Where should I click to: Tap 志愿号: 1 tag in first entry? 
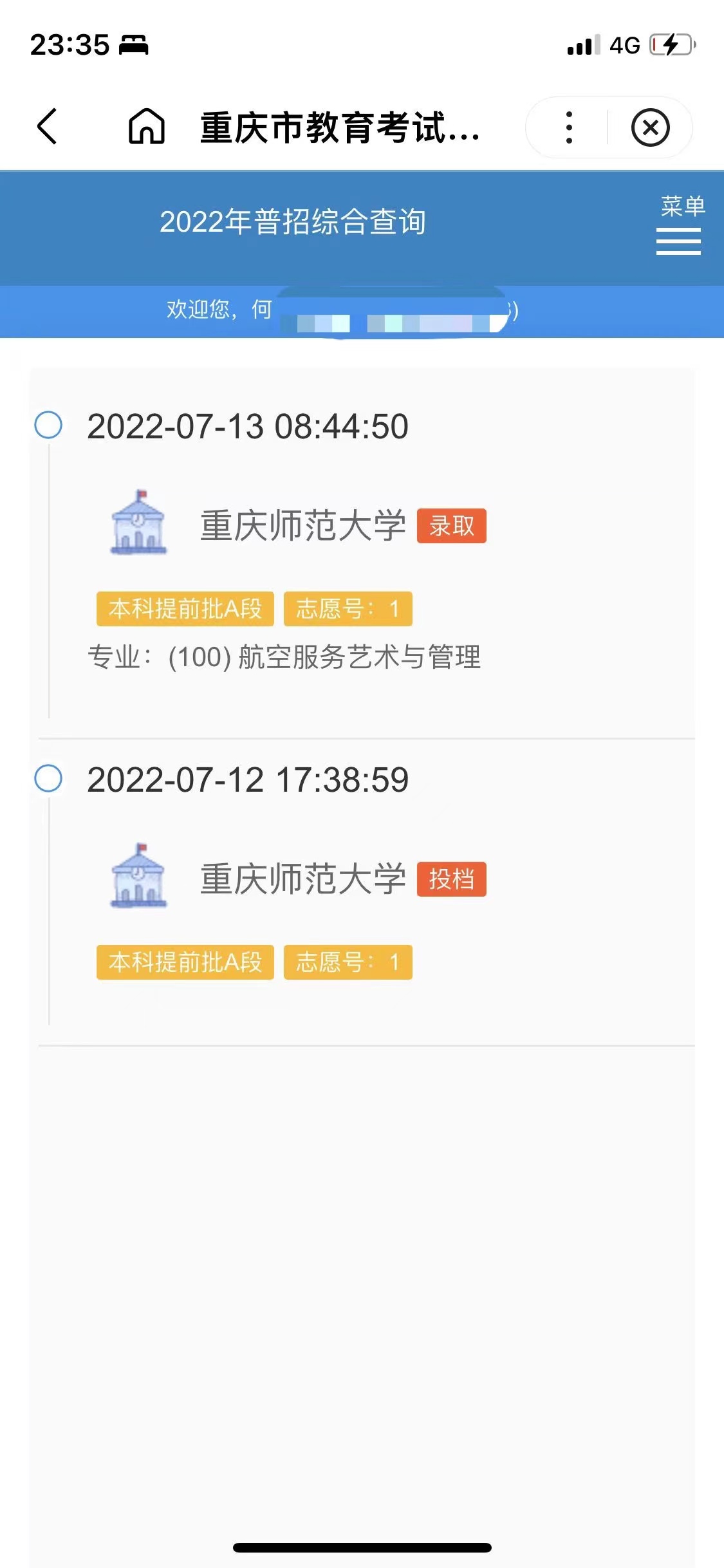(x=348, y=609)
